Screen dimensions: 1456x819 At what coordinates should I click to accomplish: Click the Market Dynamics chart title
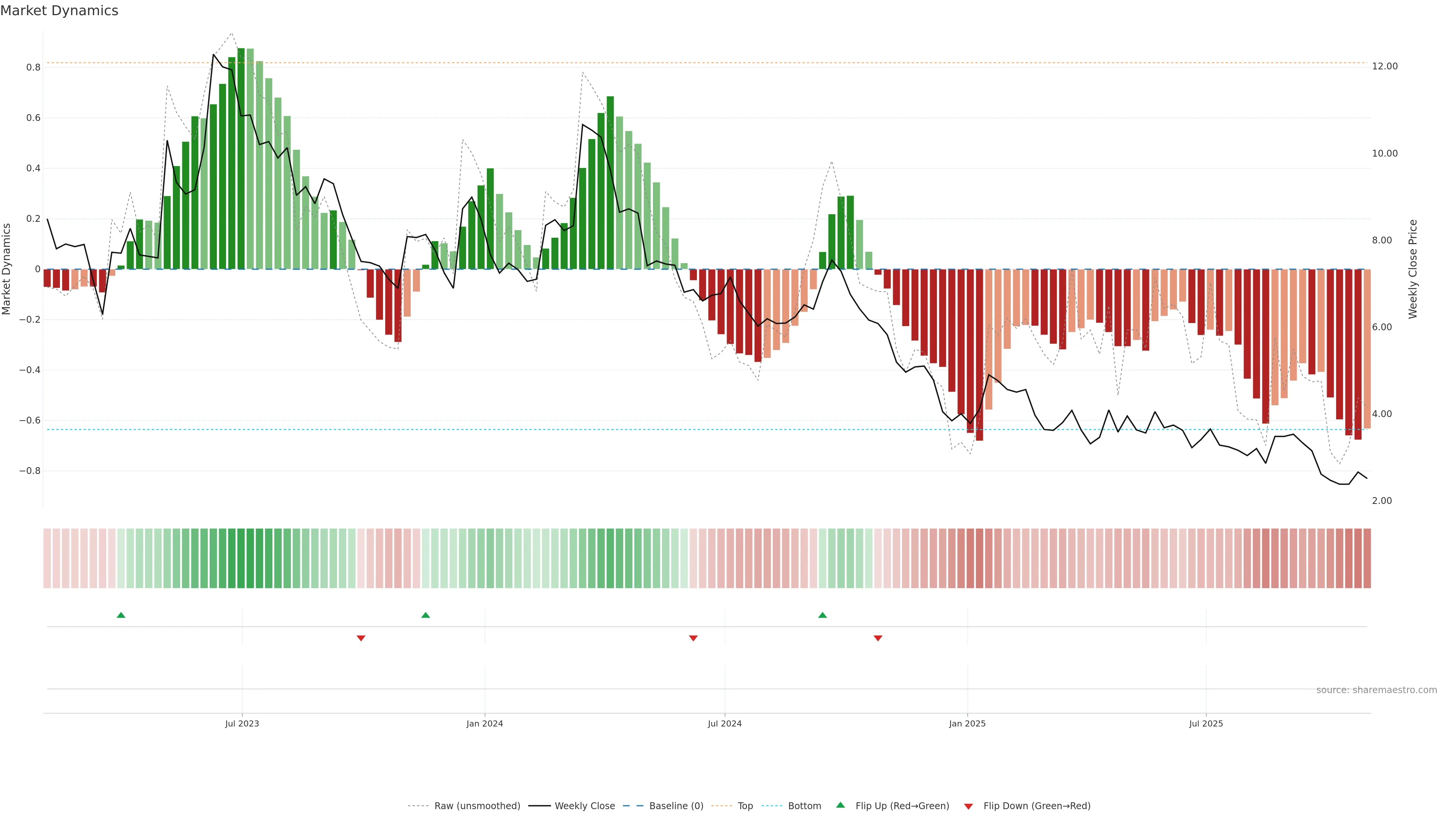click(x=60, y=11)
